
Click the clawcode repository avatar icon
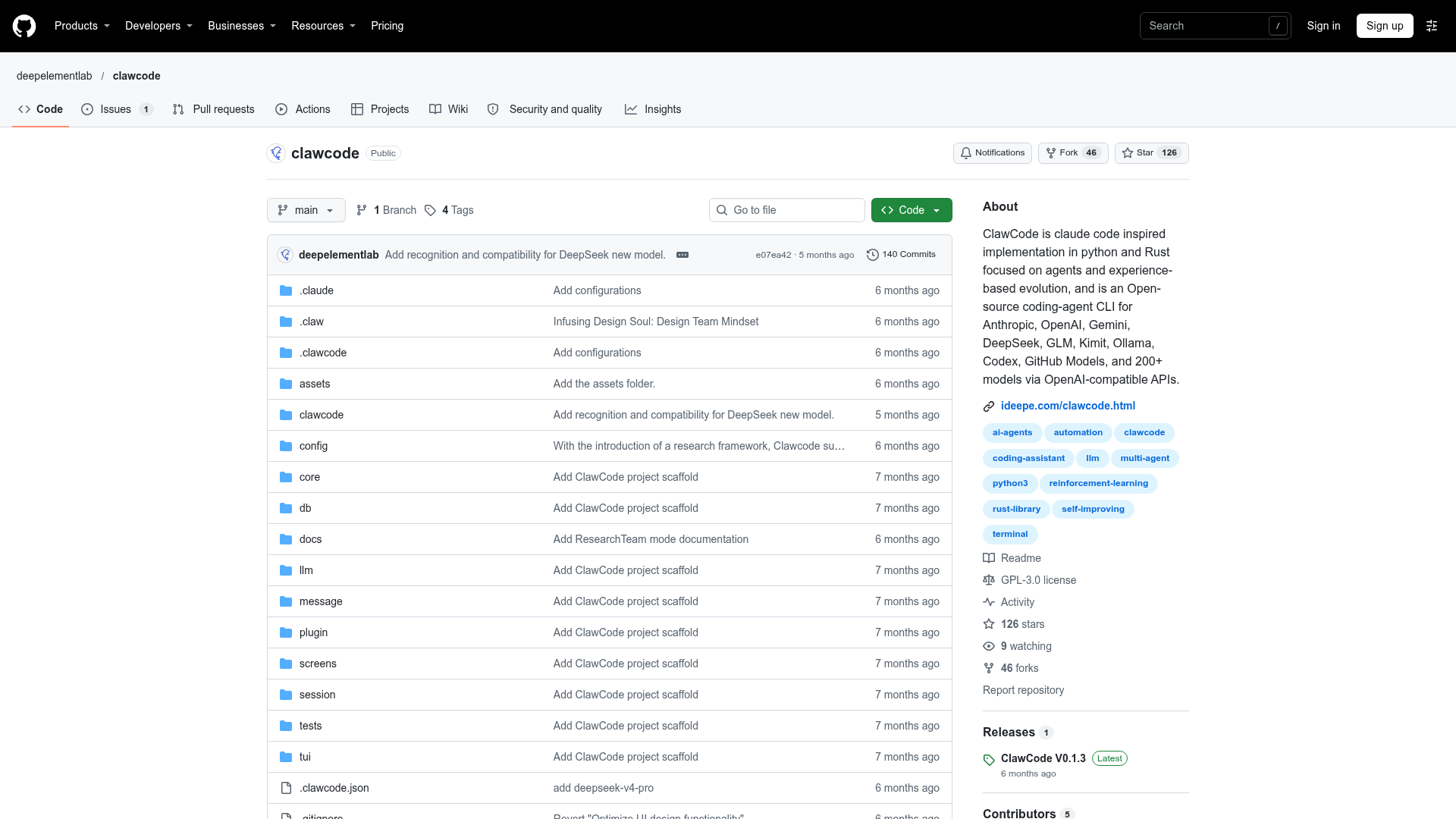pyautogui.click(x=276, y=153)
